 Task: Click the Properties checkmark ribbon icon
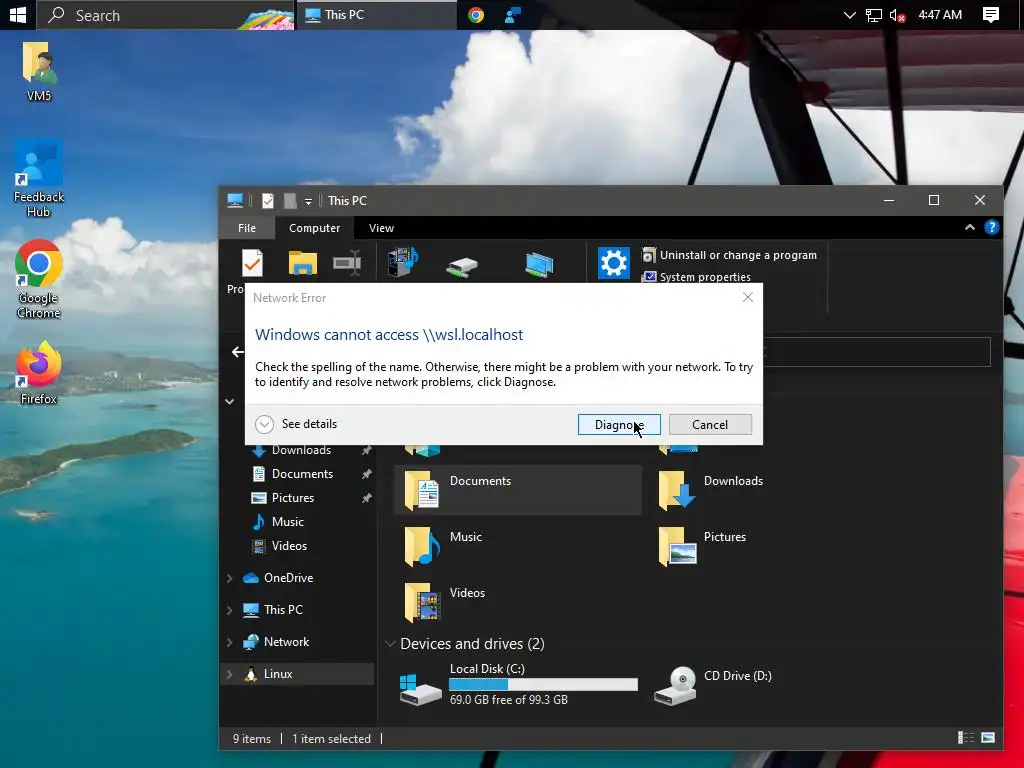(x=252, y=263)
